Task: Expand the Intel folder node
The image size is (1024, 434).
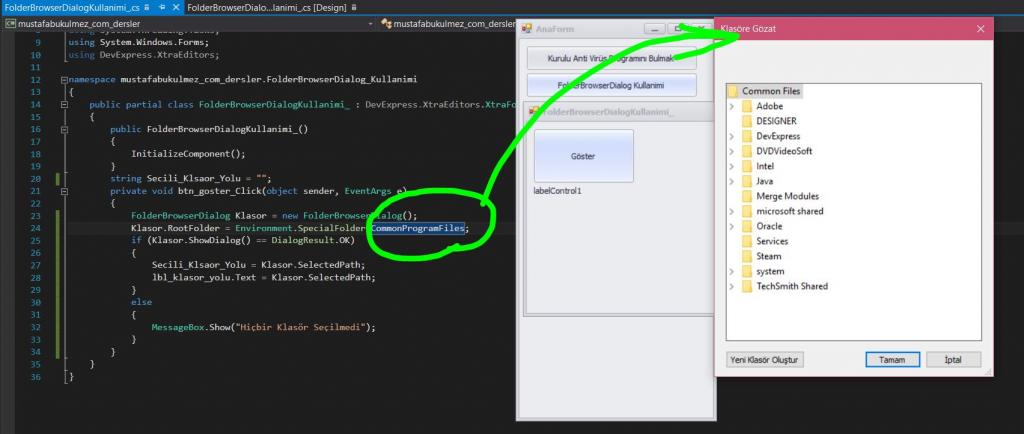Action: [731, 166]
